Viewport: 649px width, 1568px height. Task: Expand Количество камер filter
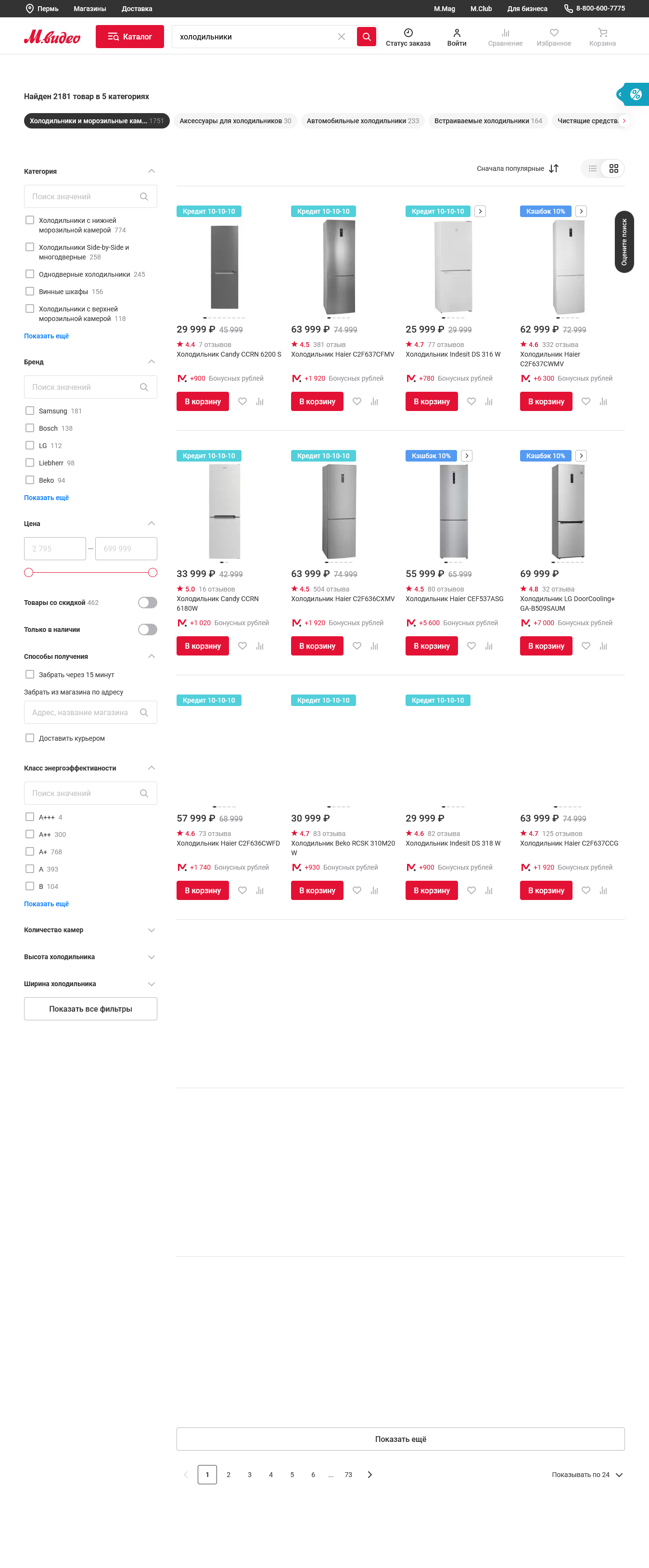coord(152,930)
